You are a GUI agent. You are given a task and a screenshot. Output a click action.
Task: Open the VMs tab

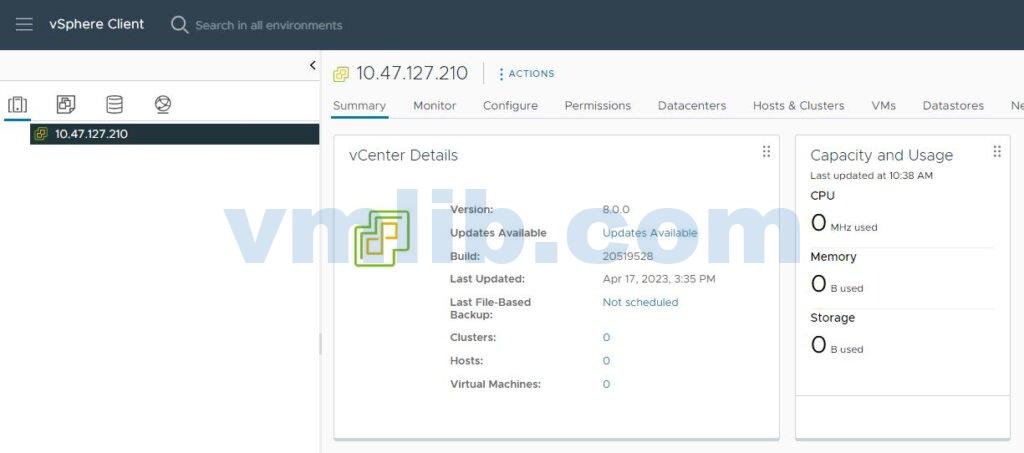click(x=883, y=106)
